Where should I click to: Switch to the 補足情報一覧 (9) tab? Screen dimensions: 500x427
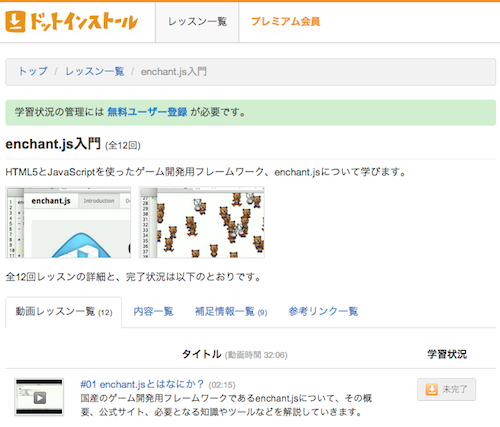(231, 312)
